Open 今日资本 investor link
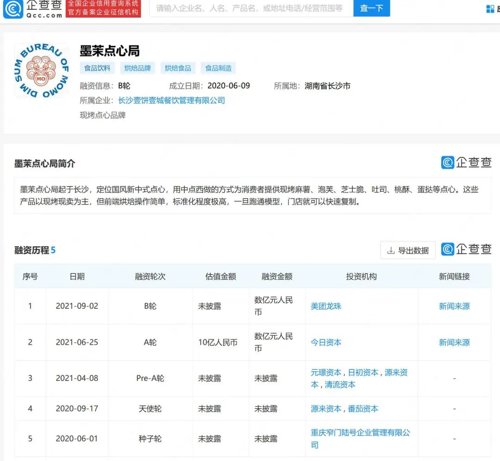 326,342
